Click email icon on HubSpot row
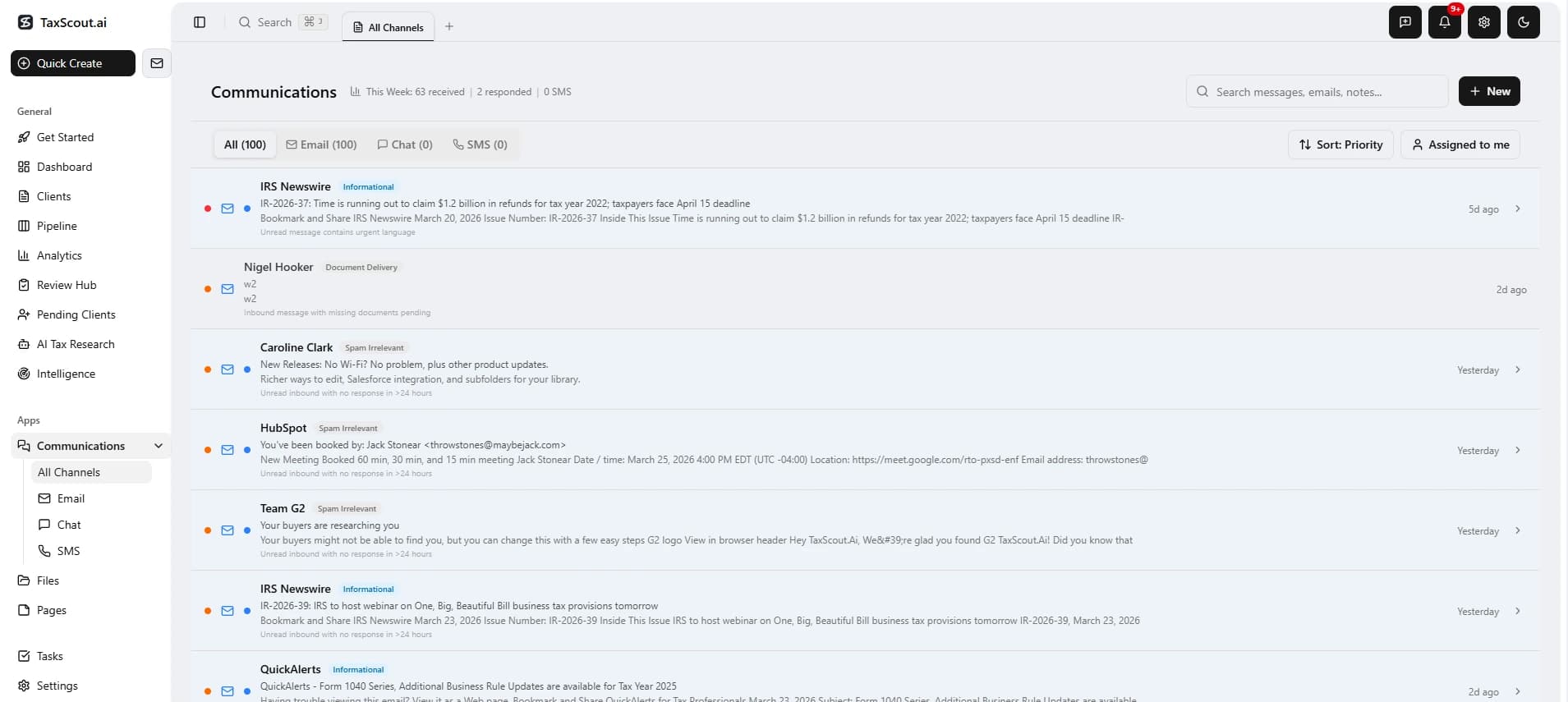This screenshot has width=1568, height=702. [228, 450]
